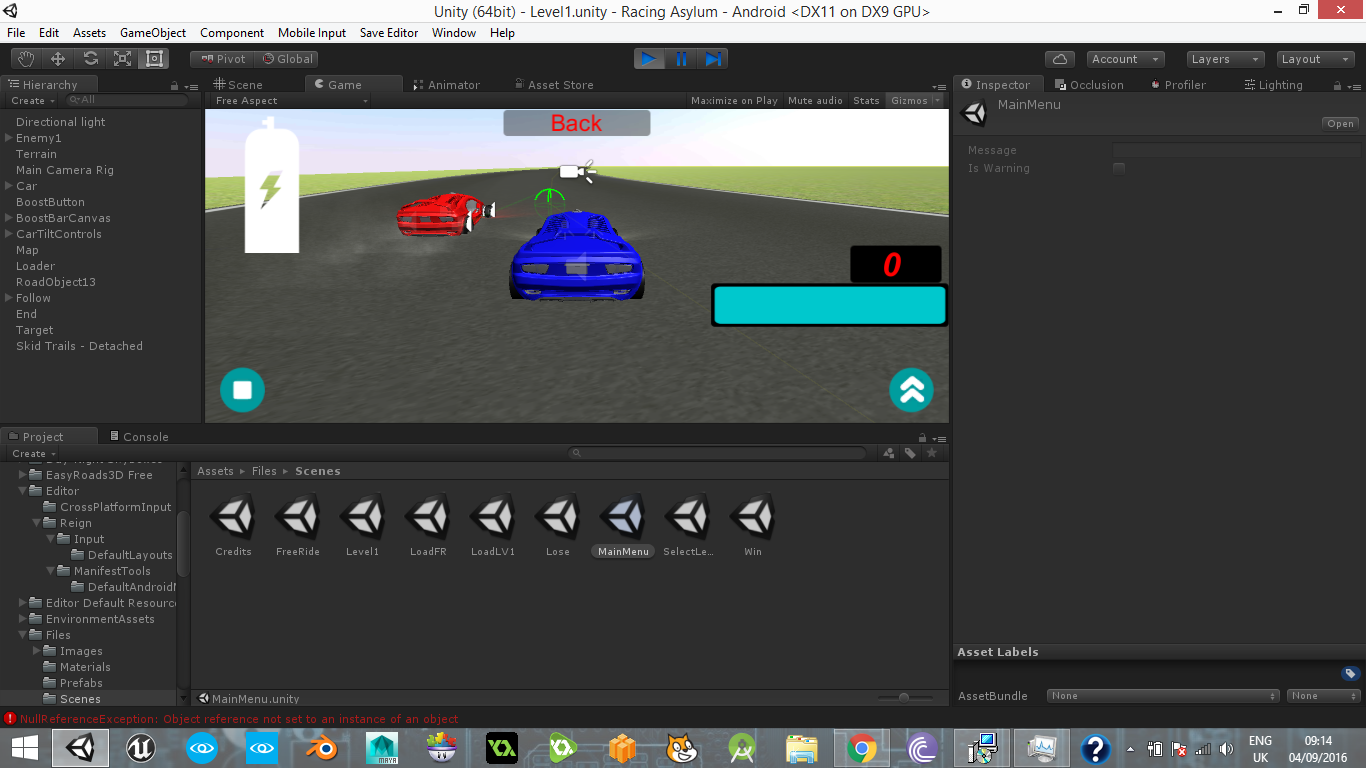The image size is (1366, 768).
Task: Toggle Mute audio in the Game view
Action: [815, 101]
